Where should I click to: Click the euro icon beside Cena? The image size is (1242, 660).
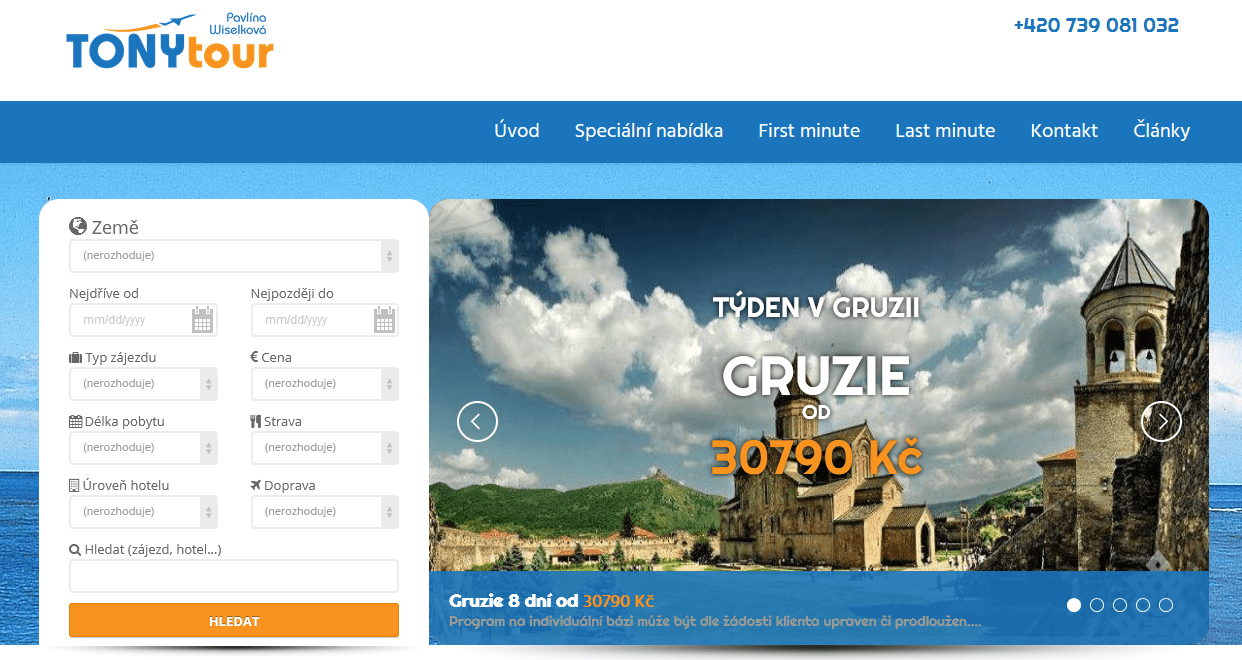[x=254, y=357]
